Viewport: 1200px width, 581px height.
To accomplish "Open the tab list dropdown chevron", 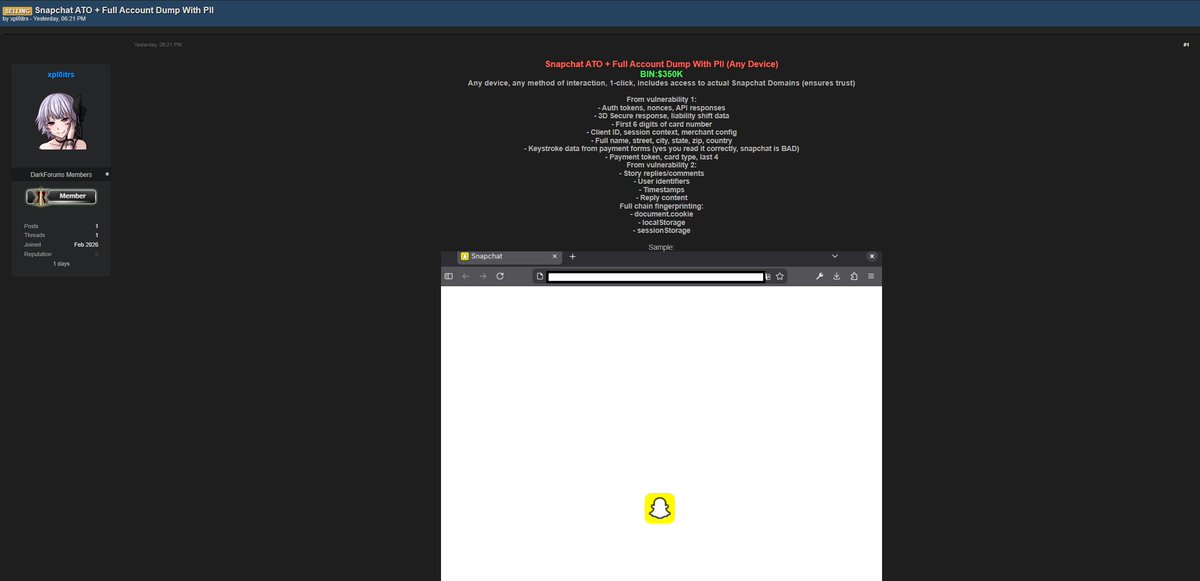I will [835, 256].
